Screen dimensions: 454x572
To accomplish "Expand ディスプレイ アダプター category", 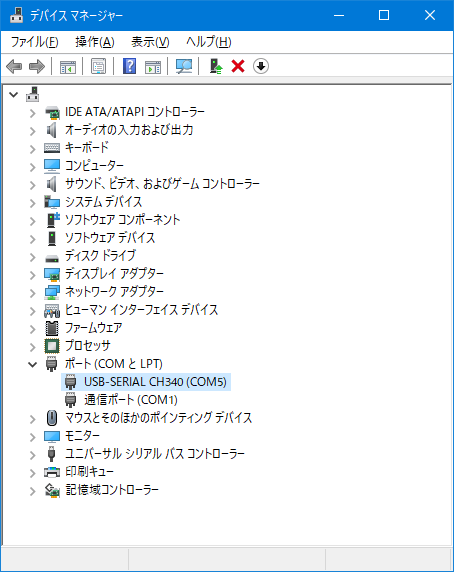I will point(33,275).
